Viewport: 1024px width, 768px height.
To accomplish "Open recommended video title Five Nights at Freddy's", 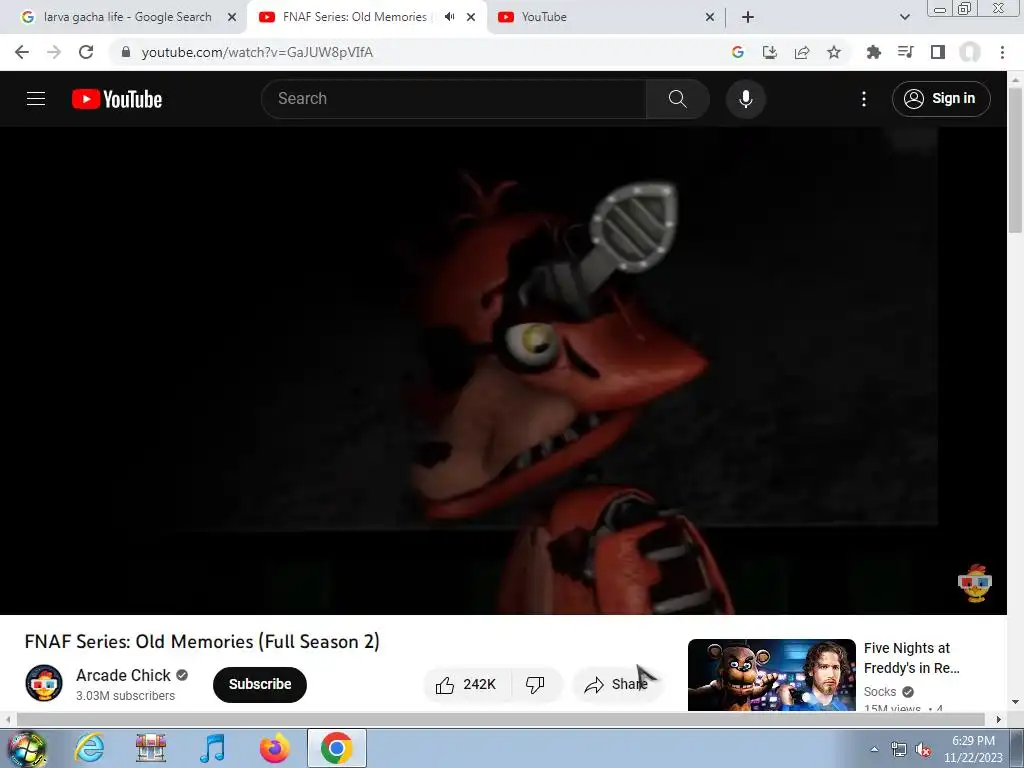I will 912,658.
